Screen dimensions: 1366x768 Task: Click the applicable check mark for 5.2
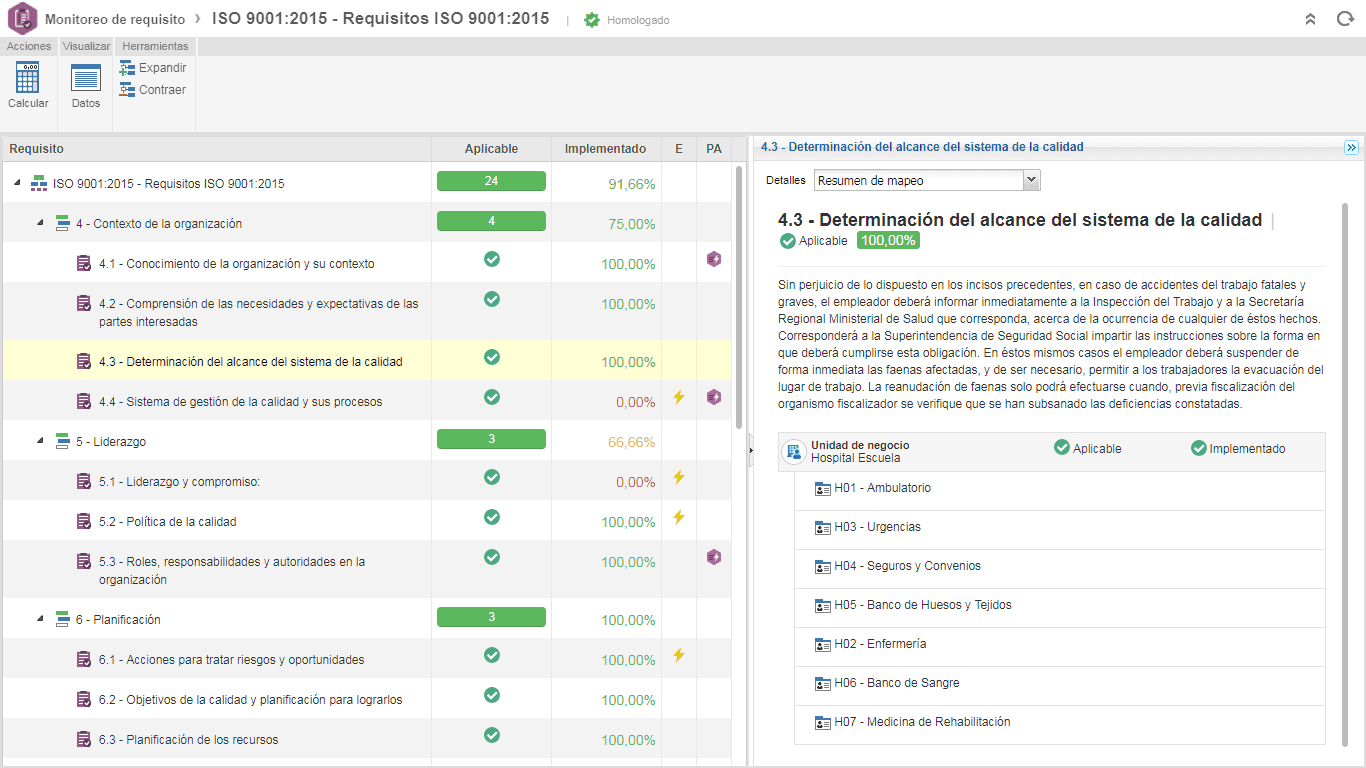(x=491, y=517)
